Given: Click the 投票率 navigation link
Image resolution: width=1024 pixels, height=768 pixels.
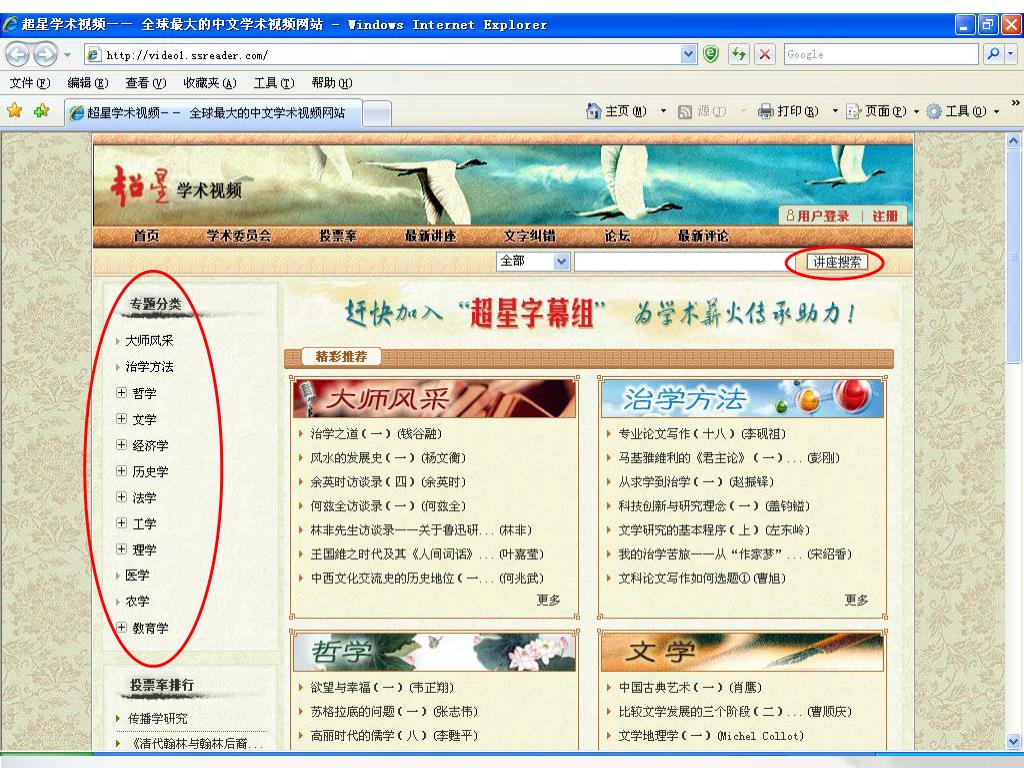Looking at the screenshot, I should (x=338, y=236).
